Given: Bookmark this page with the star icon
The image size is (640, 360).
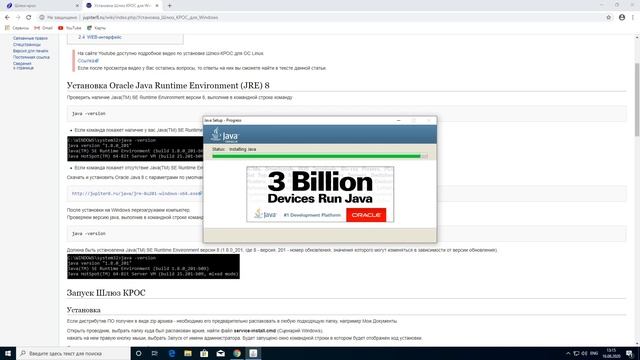Looking at the screenshot, I should point(609,18).
